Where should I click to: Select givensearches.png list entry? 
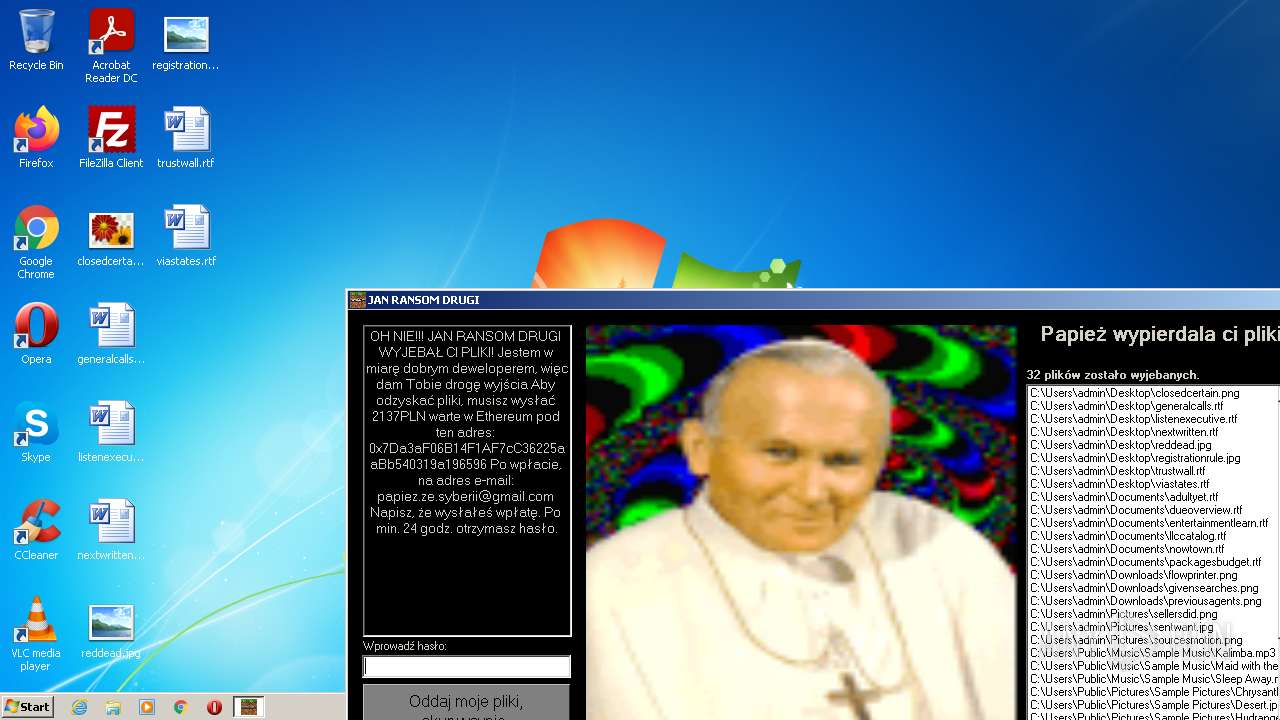click(1144, 588)
